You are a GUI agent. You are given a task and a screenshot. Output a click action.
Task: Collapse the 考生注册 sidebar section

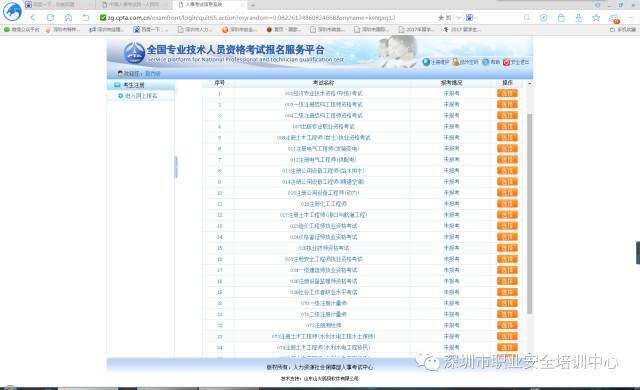coord(141,85)
